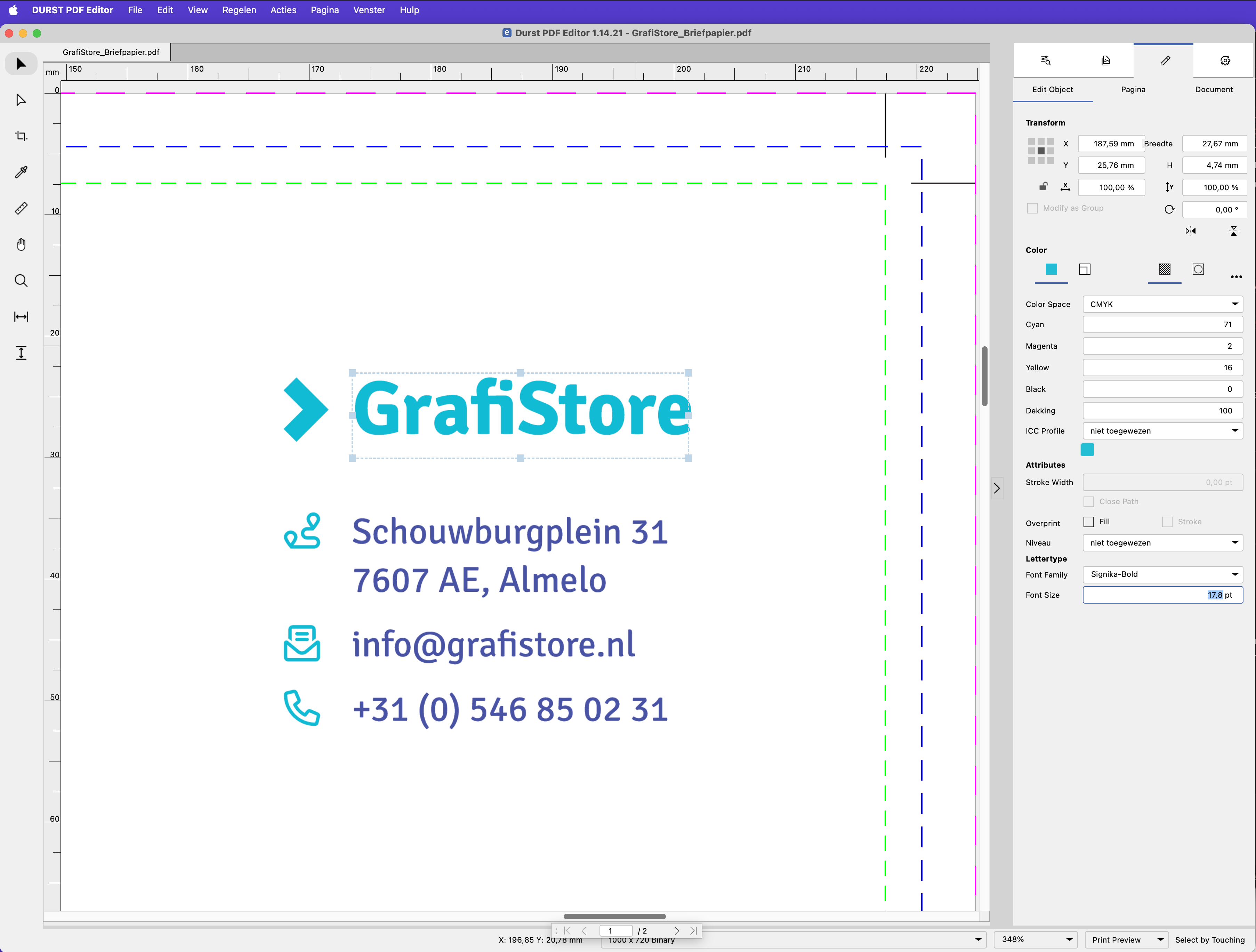The height and width of the screenshot is (952, 1256).
Task: Click the rotation icon
Action: tap(1169, 209)
